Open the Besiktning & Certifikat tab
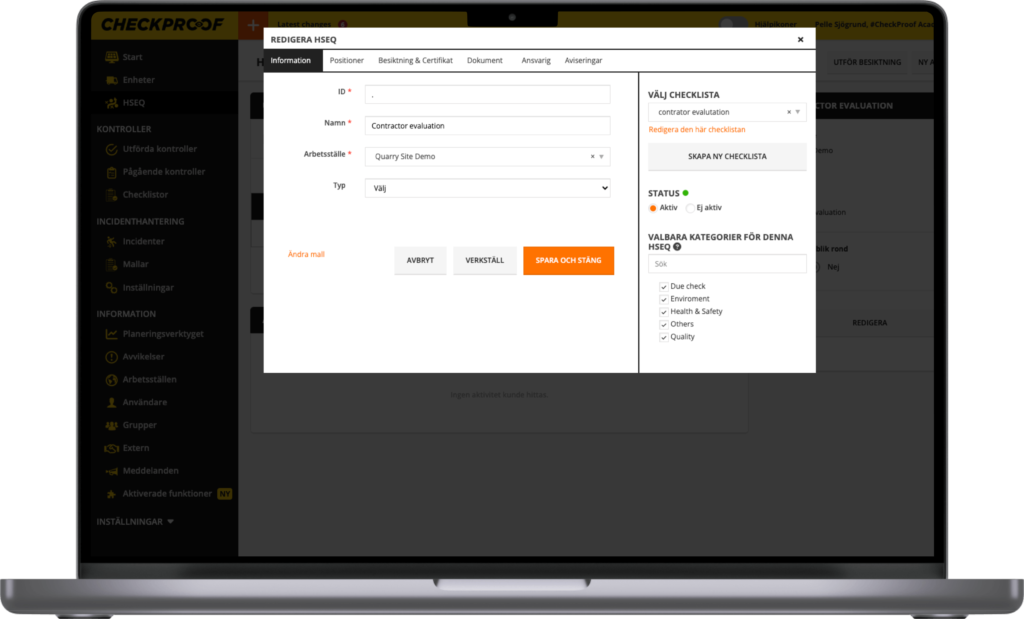 (x=415, y=61)
